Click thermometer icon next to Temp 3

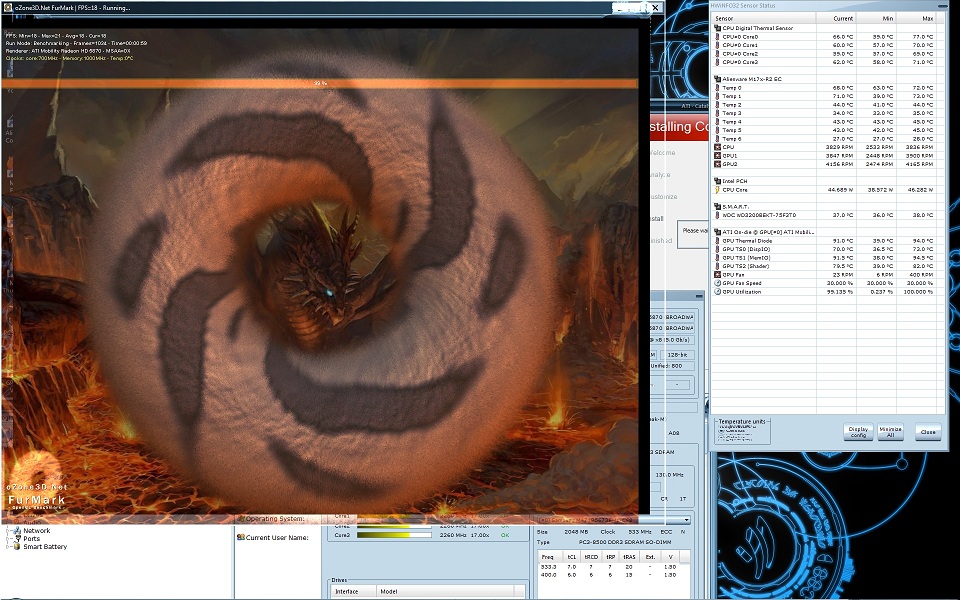pyautogui.click(x=718, y=113)
